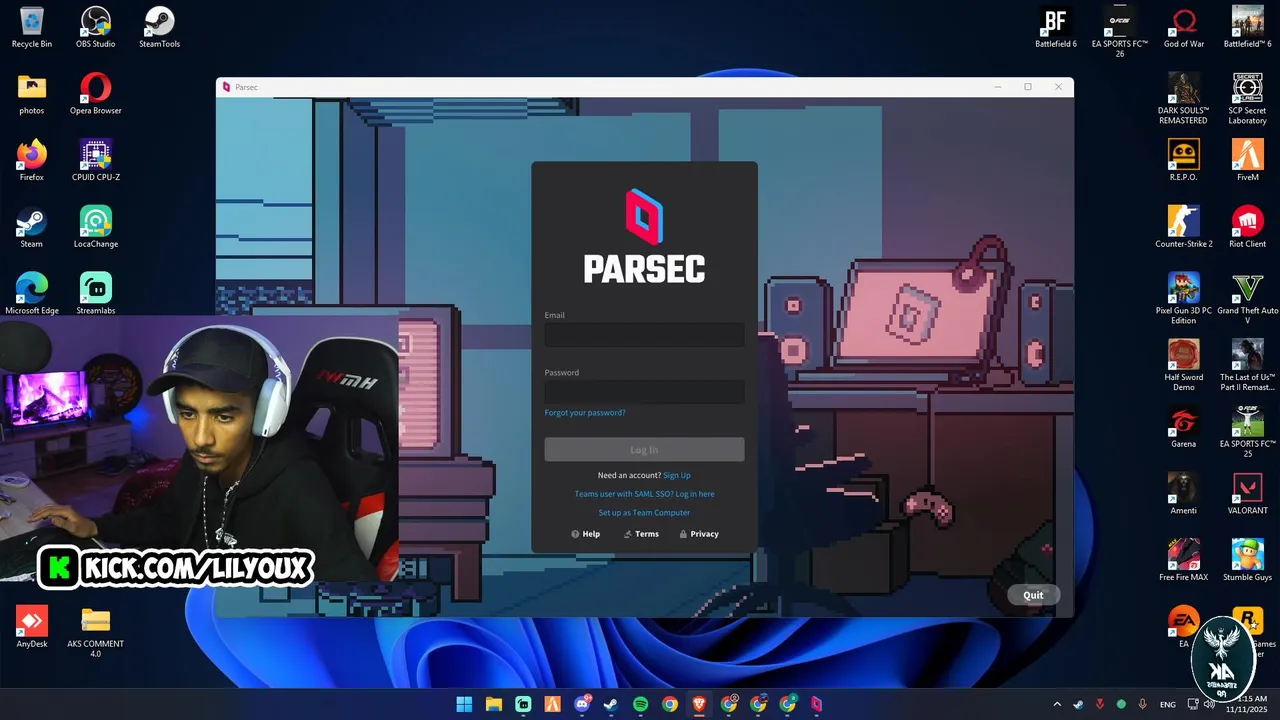Click the Parsec icon in the taskbar

(x=817, y=704)
